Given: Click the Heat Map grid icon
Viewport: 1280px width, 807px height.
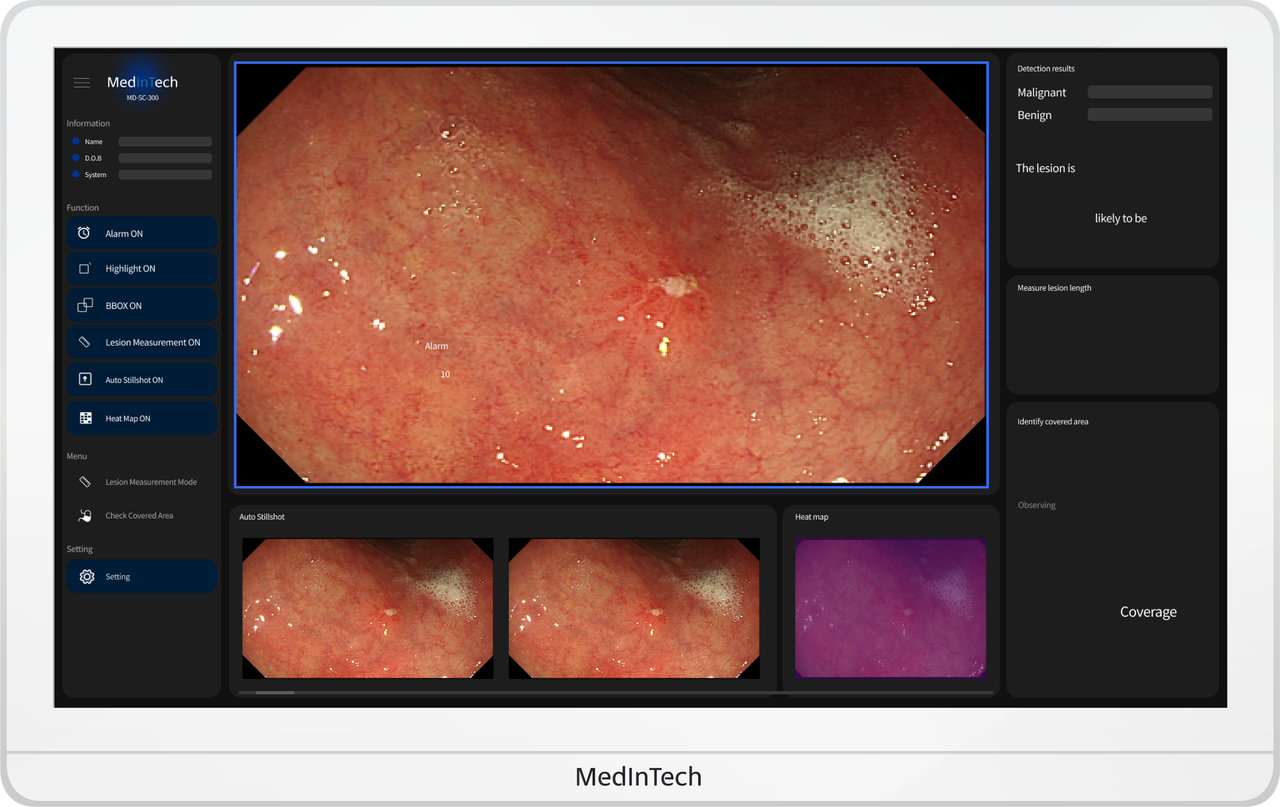Looking at the screenshot, I should pos(85,418).
